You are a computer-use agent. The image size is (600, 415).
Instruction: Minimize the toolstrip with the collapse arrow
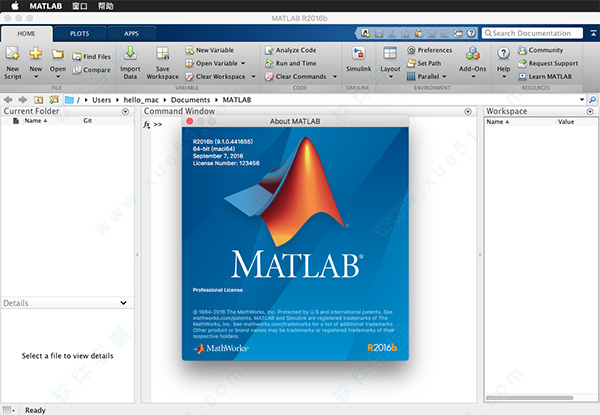[x=593, y=33]
